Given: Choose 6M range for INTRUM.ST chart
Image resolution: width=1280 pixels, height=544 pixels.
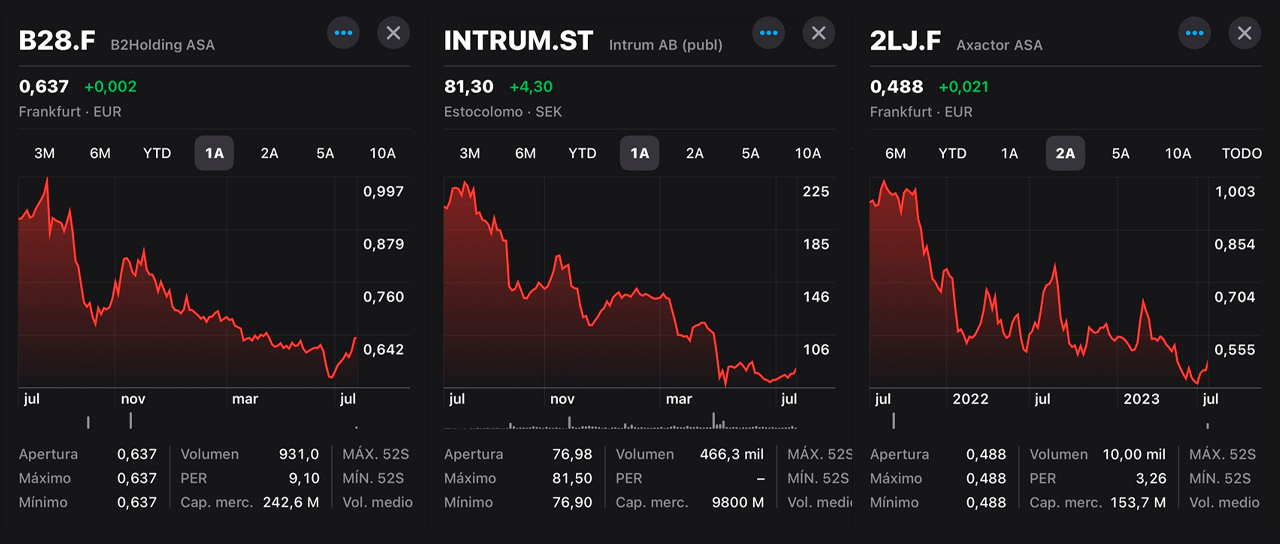Looking at the screenshot, I should [x=526, y=153].
